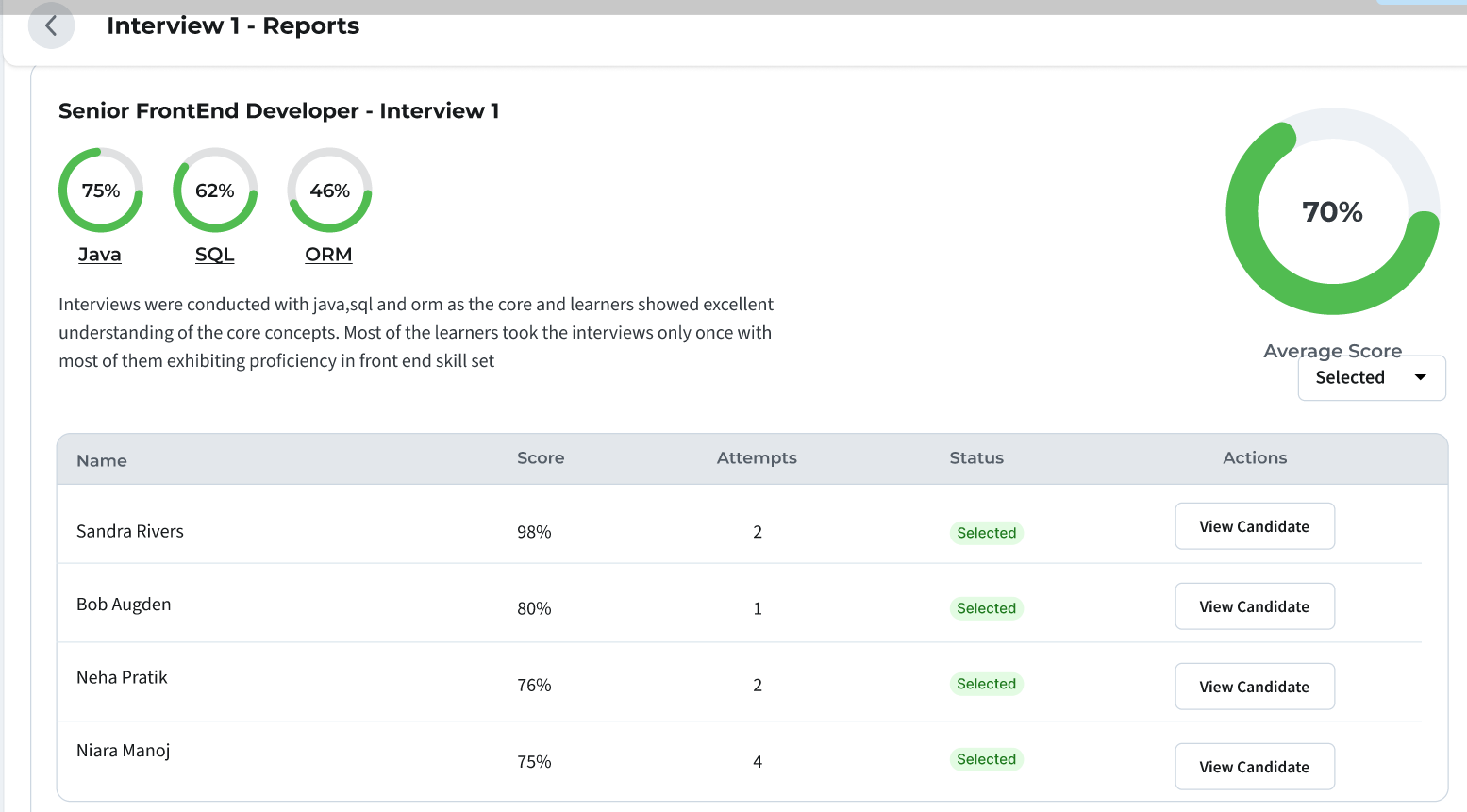Click the Name column header
This screenshot has width=1467, height=812.
pos(102,460)
